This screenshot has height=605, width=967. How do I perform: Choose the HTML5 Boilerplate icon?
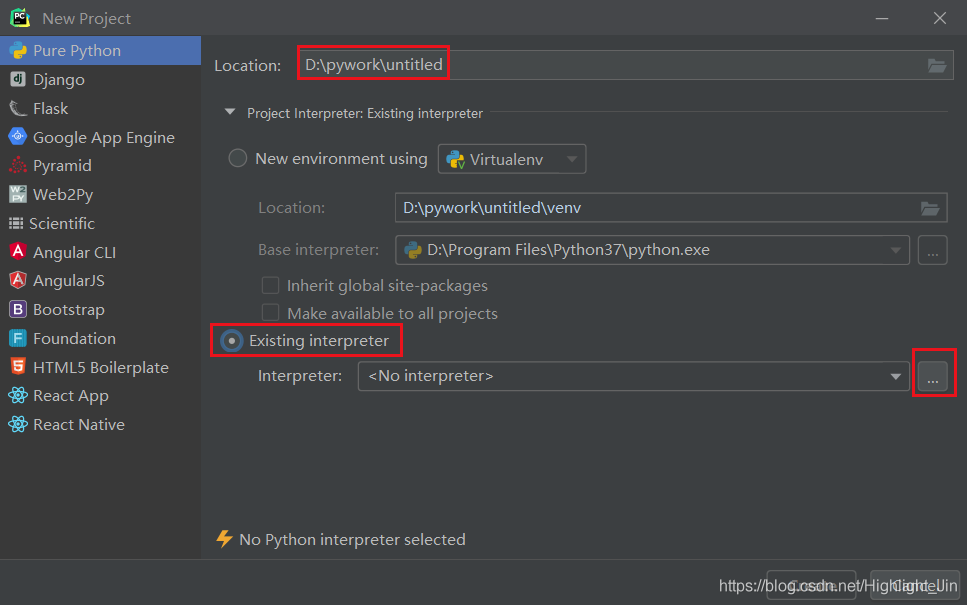point(17,367)
